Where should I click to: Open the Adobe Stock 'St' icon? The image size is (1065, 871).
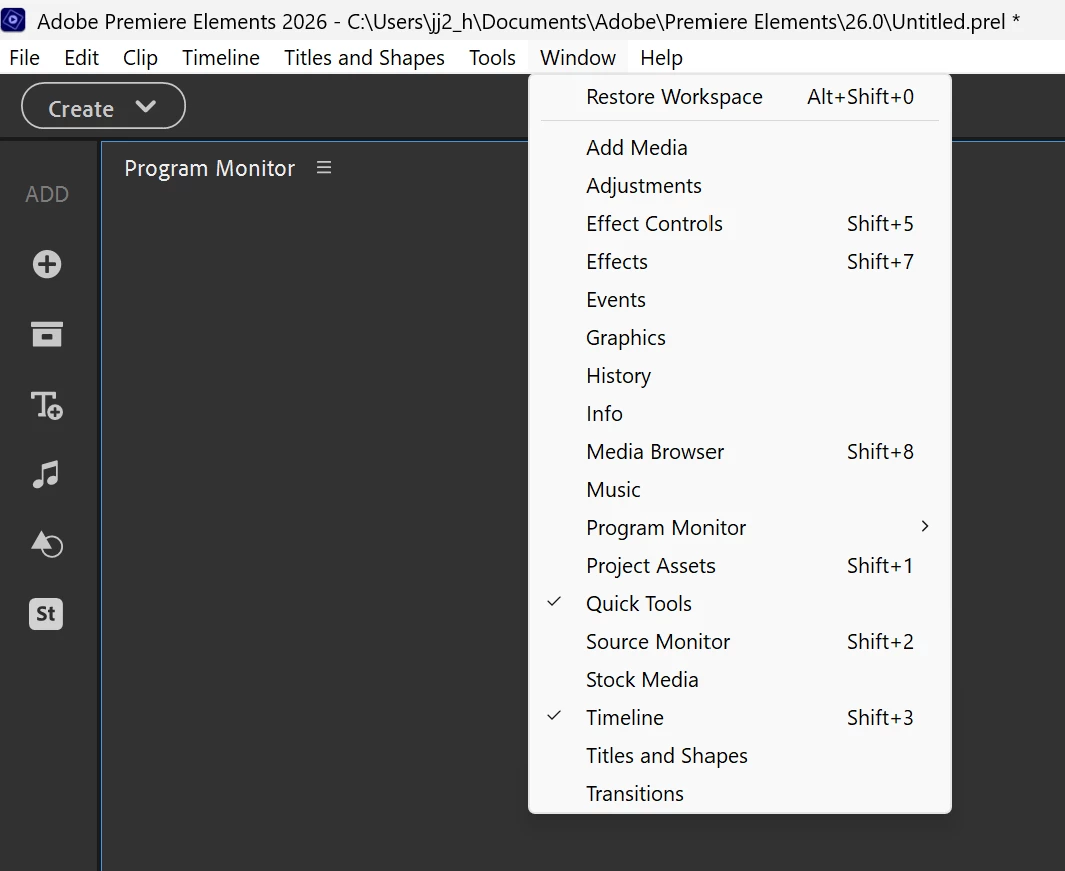click(x=46, y=614)
